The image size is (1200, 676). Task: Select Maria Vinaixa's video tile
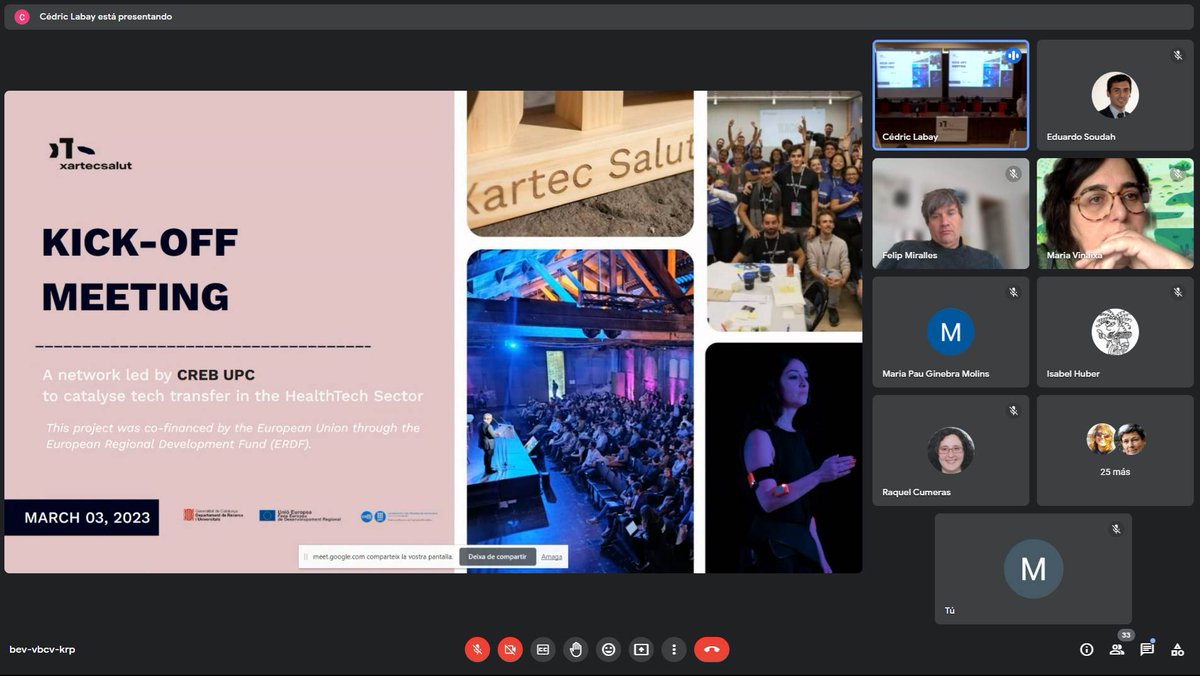(1115, 213)
